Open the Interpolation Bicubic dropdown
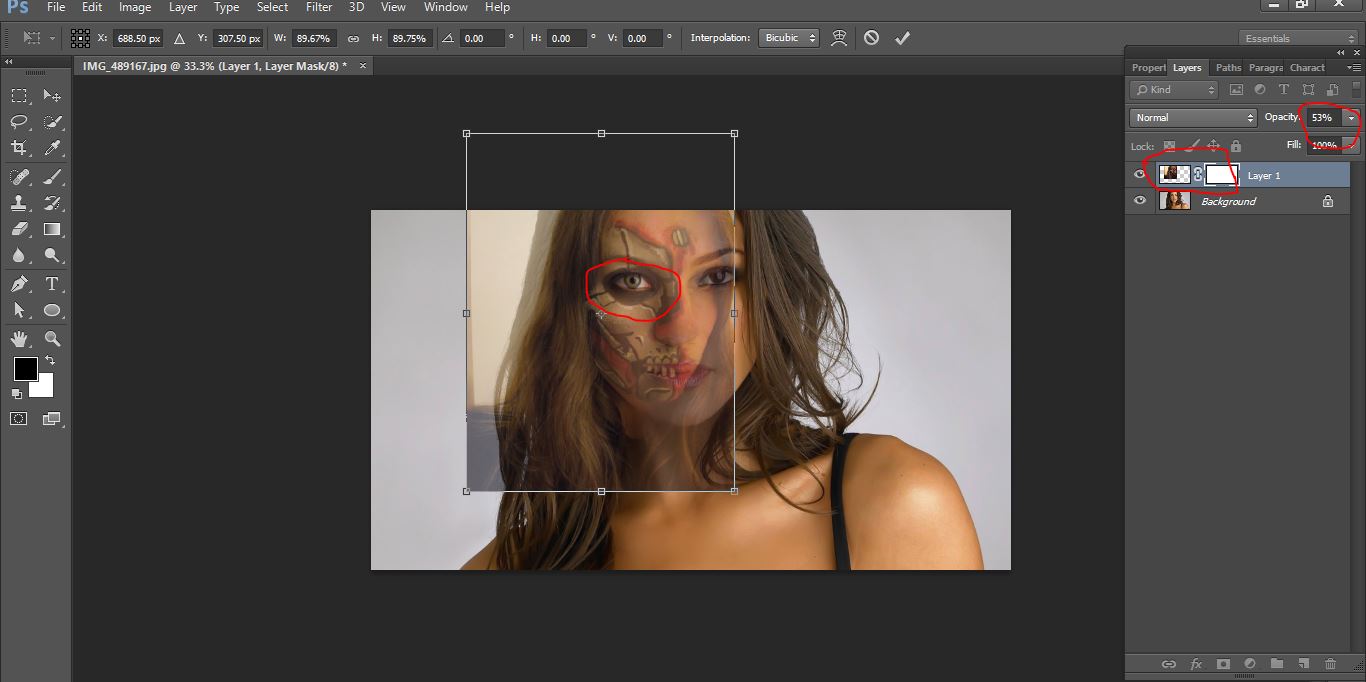The width and height of the screenshot is (1366, 682). (789, 38)
